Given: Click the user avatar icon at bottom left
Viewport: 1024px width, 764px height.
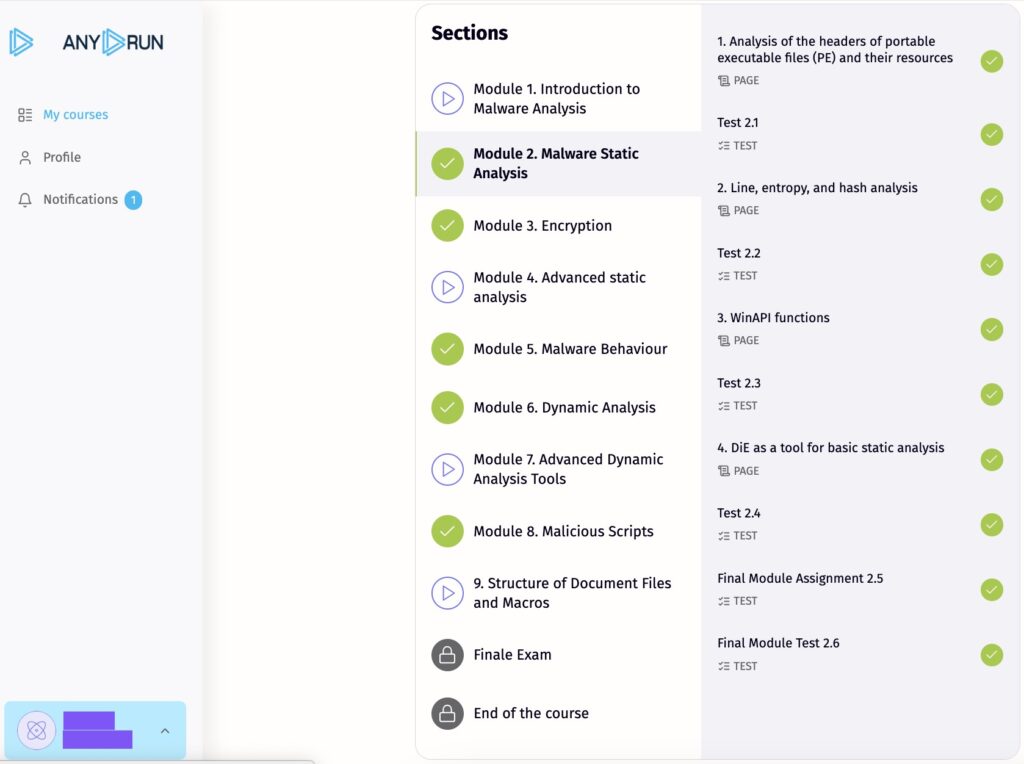Looking at the screenshot, I should [37, 730].
